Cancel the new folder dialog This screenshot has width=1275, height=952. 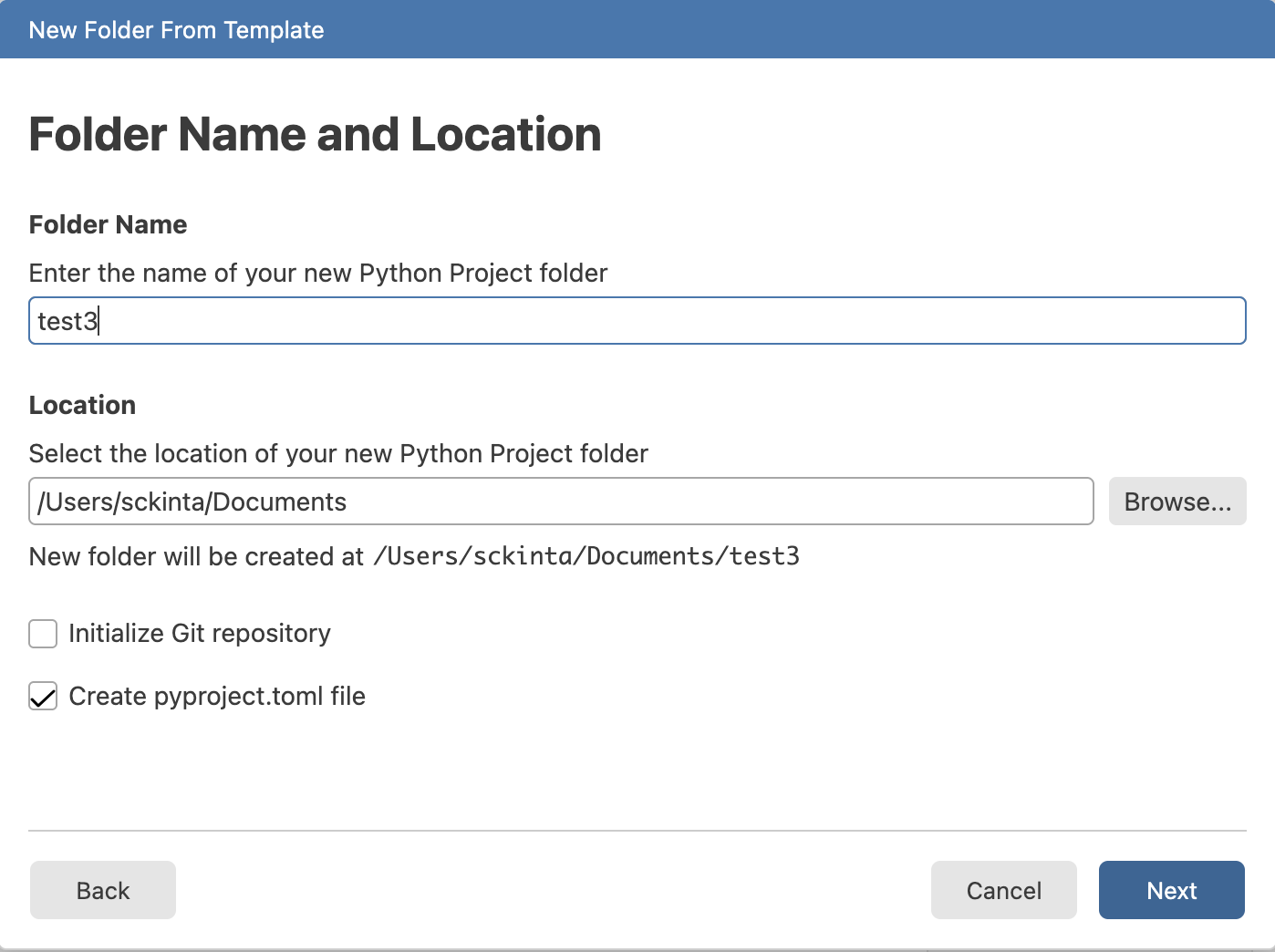point(1003,890)
